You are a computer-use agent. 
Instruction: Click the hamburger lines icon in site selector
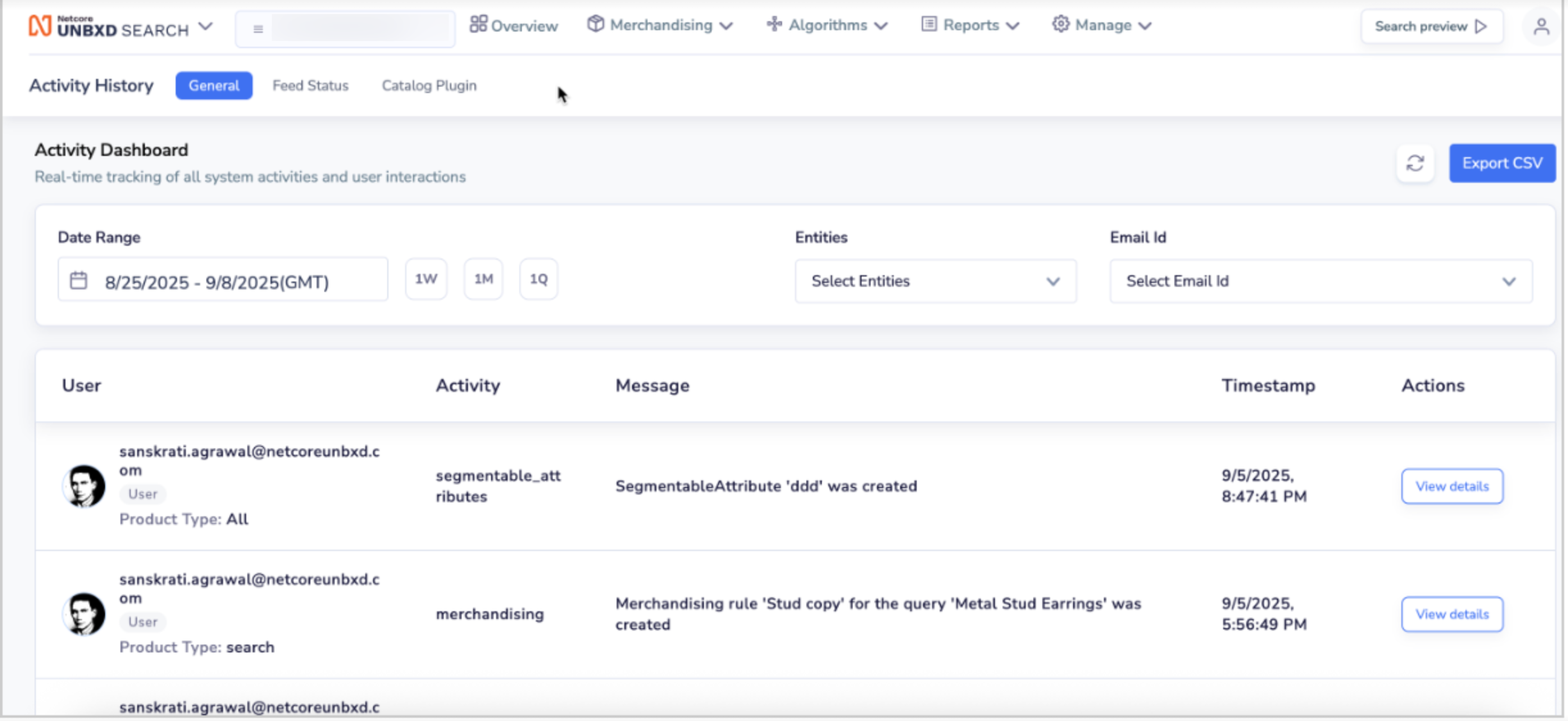[x=258, y=29]
